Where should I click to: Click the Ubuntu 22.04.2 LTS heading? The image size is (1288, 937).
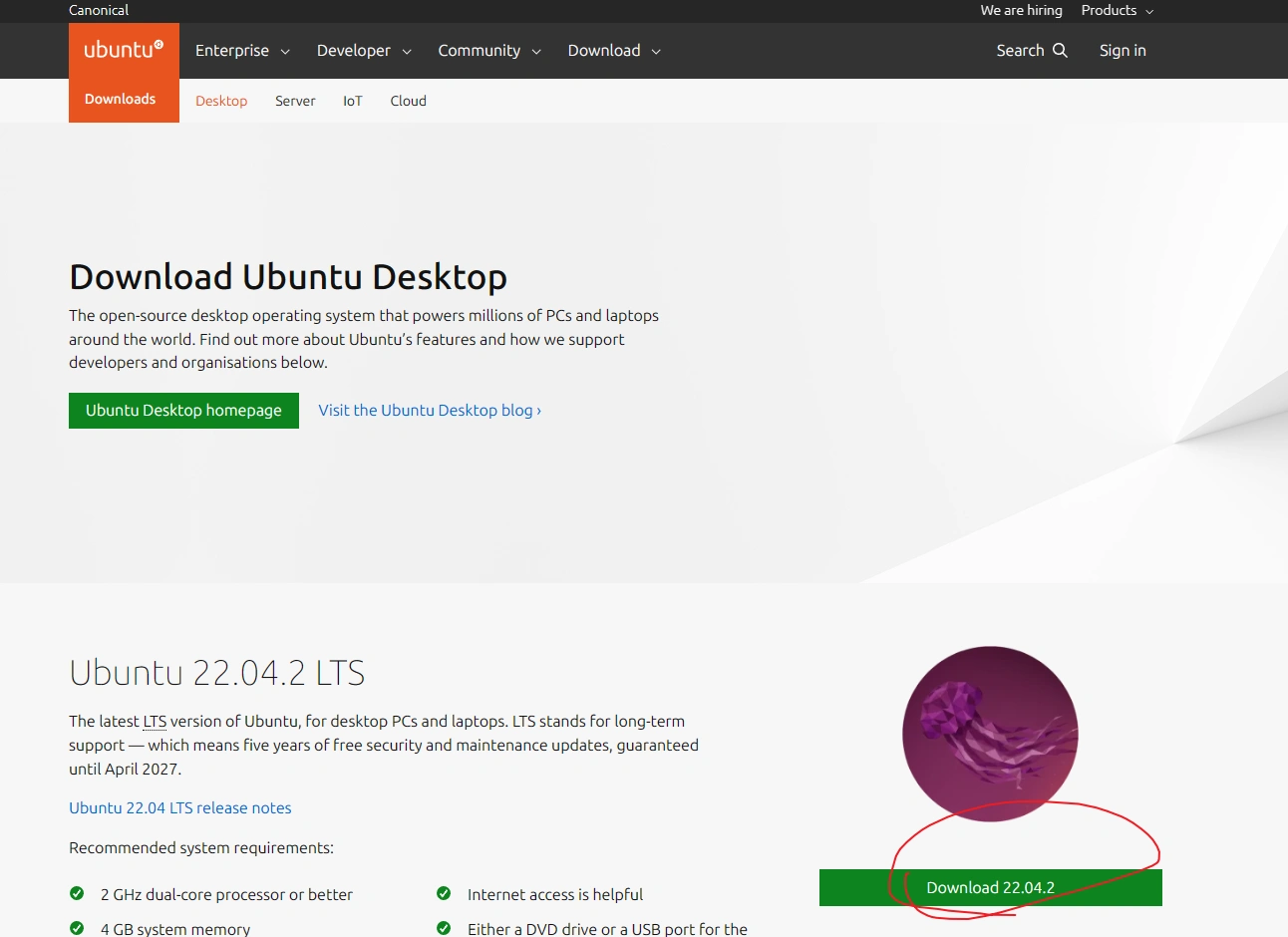[x=217, y=673]
